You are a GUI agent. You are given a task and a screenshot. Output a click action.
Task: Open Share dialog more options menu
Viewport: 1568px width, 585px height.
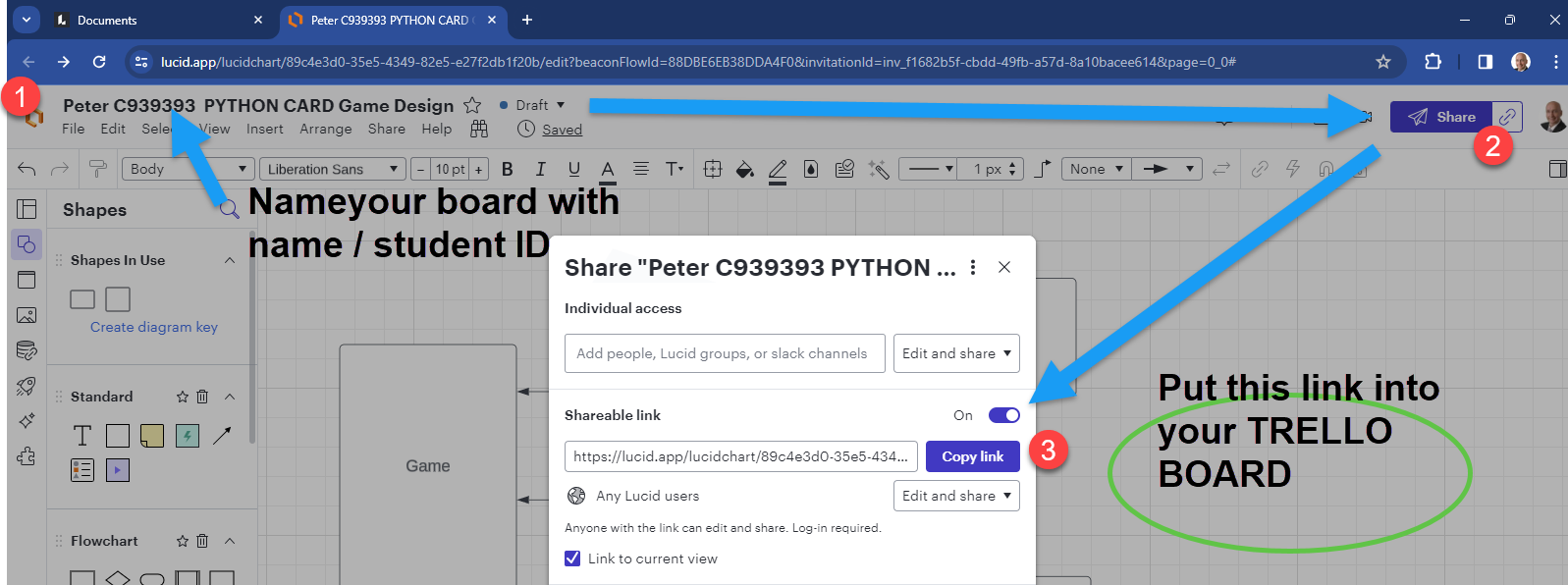[973, 267]
